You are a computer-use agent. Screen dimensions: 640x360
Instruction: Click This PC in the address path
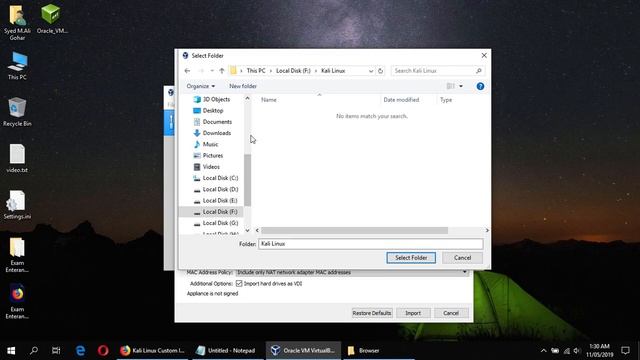point(256,71)
